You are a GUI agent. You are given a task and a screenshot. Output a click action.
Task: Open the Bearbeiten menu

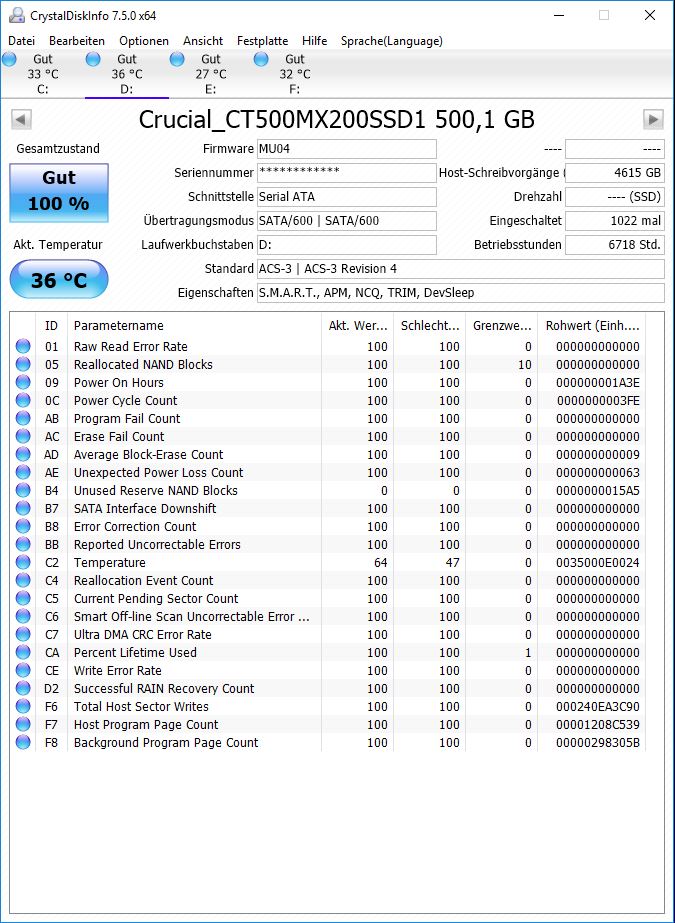[77, 41]
